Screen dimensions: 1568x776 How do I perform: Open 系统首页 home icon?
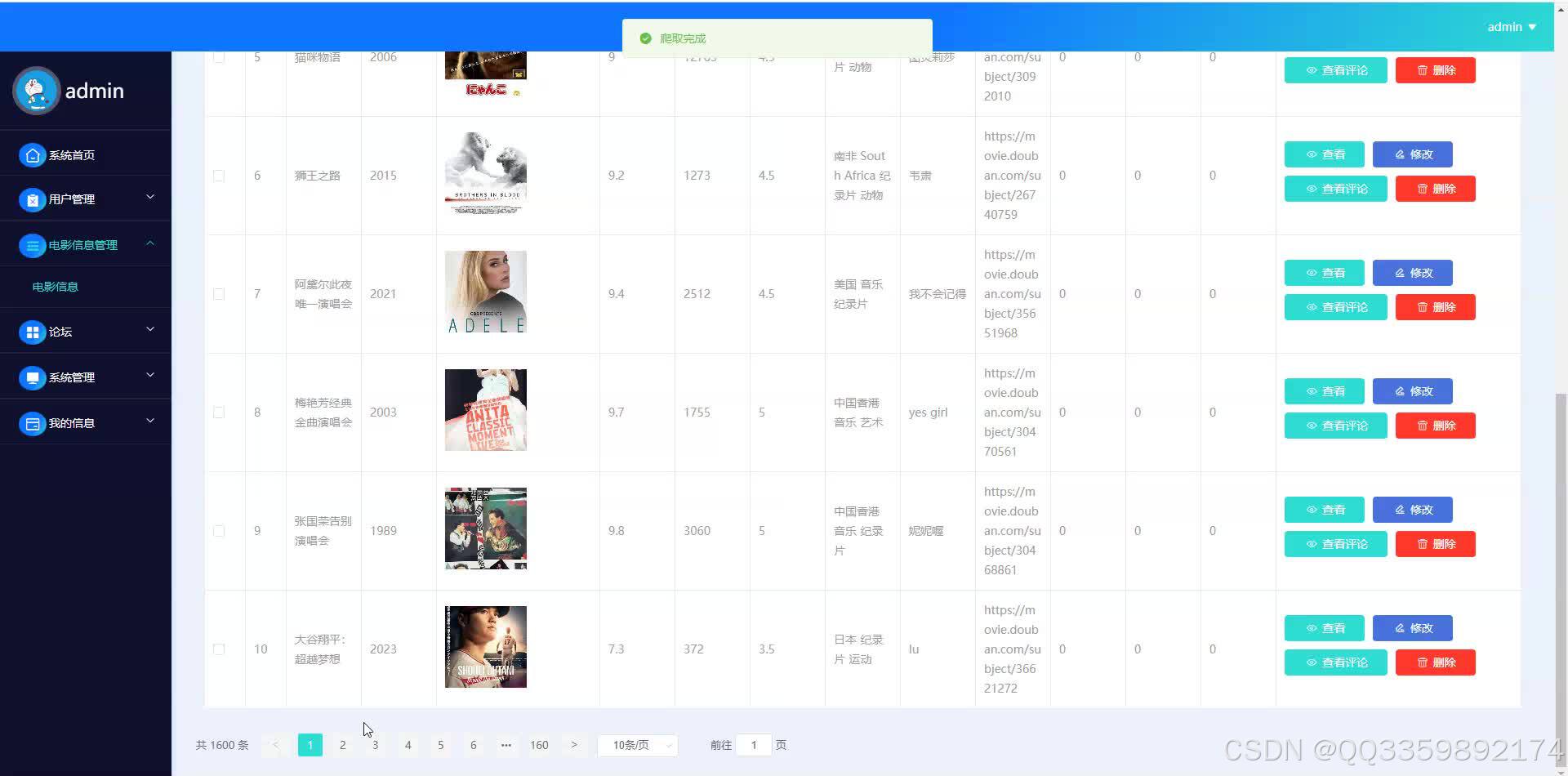(32, 155)
